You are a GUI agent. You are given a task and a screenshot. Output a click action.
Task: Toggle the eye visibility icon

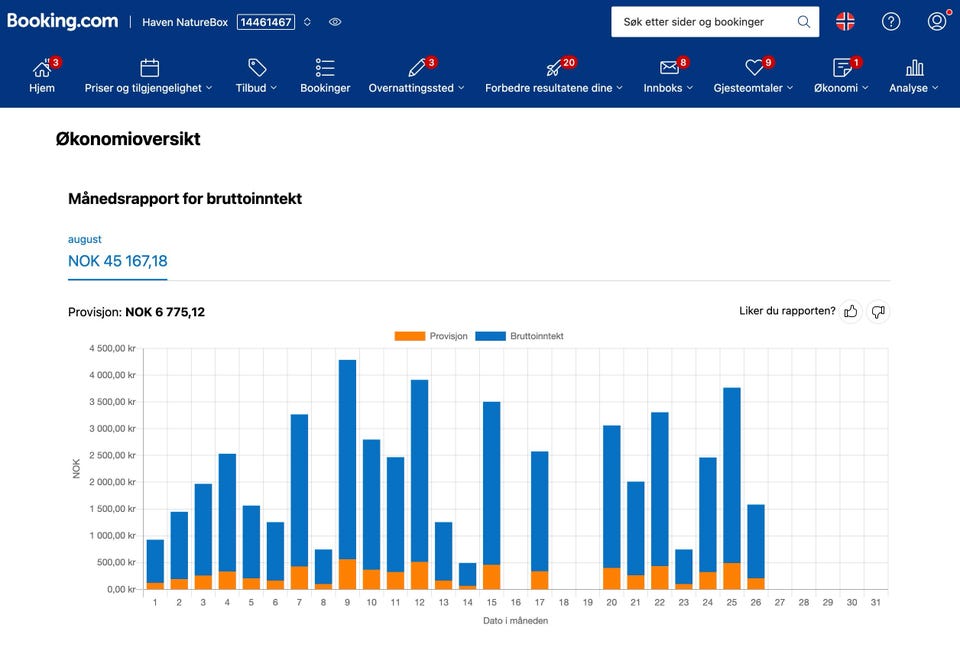[x=335, y=22]
